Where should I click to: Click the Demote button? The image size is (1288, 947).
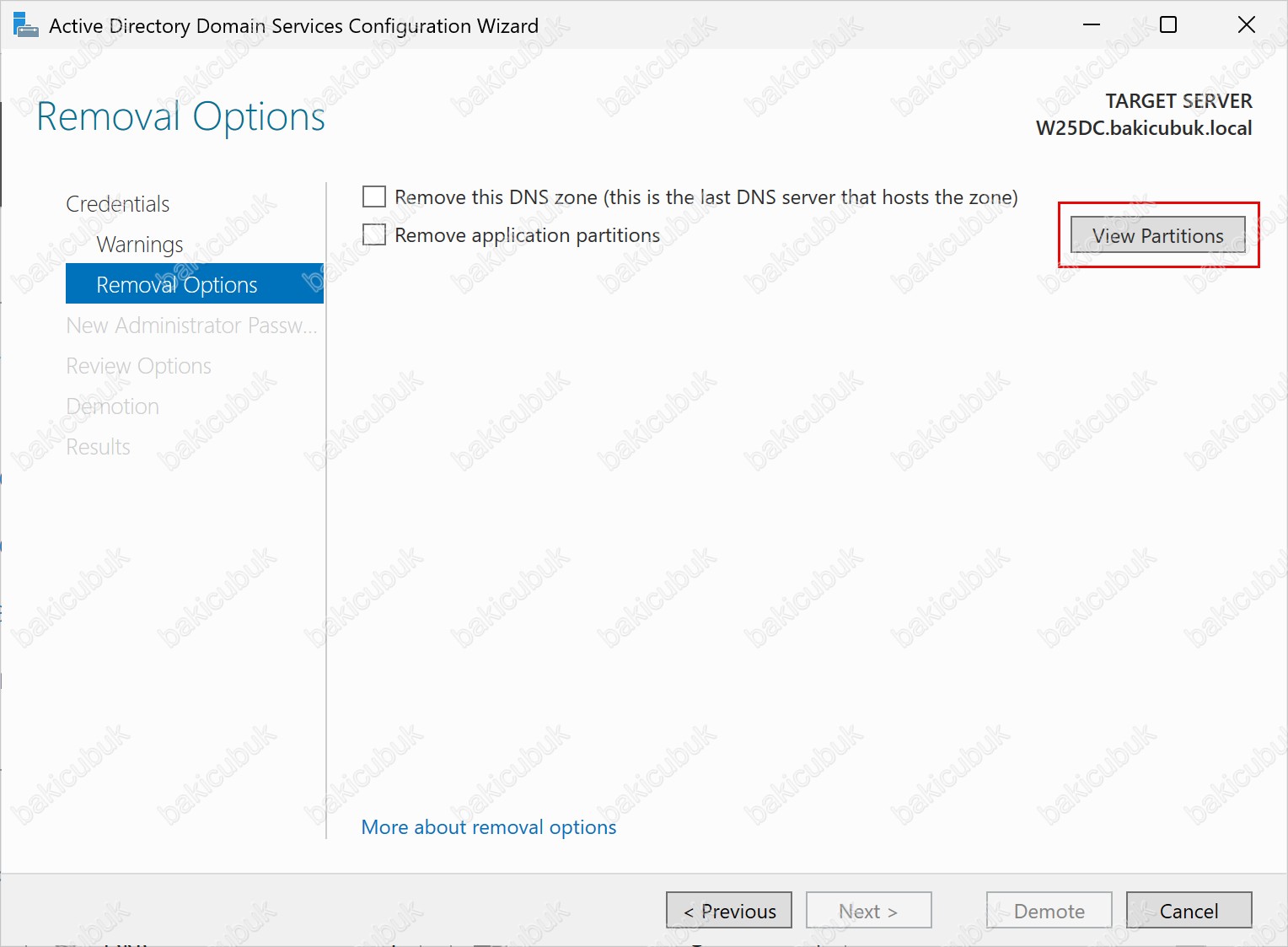pos(1049,911)
